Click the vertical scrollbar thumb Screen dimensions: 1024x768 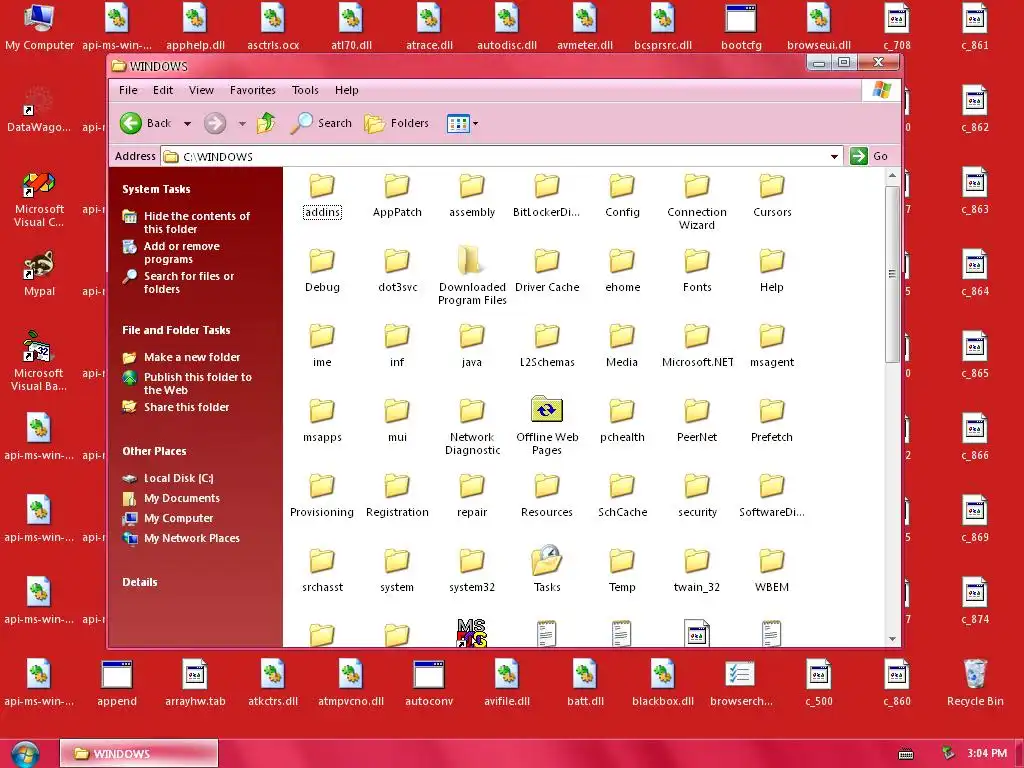(892, 274)
